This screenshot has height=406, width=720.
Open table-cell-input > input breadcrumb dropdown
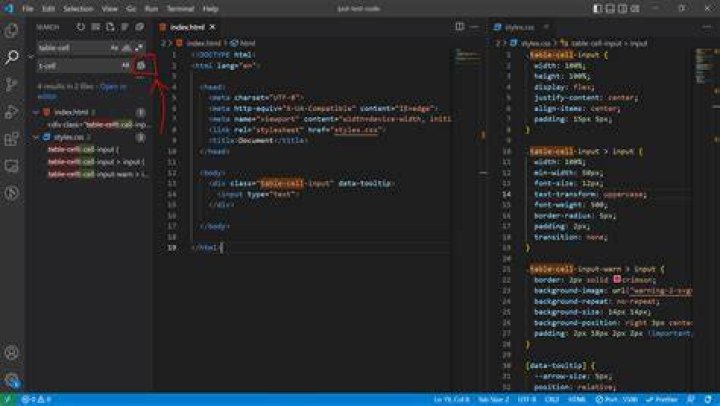click(x=604, y=43)
